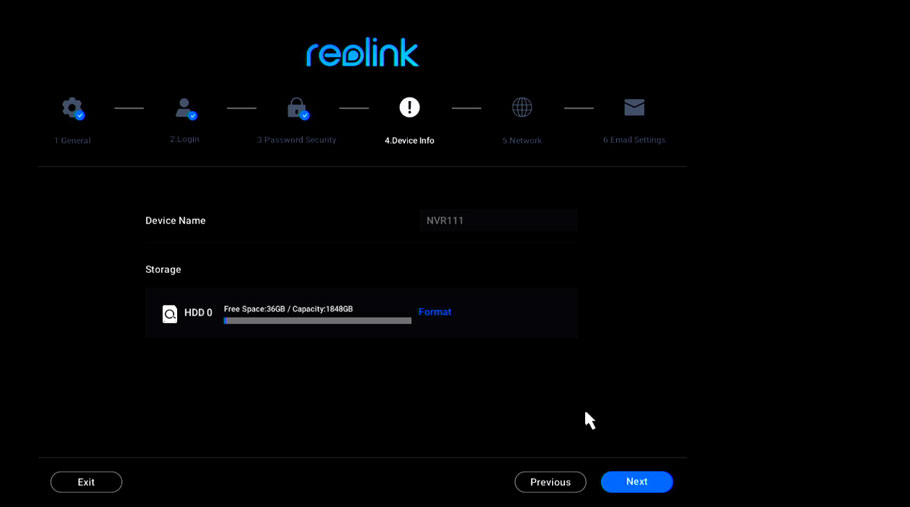Click the Reolink logo
This screenshot has height=507, width=910.
362,53
